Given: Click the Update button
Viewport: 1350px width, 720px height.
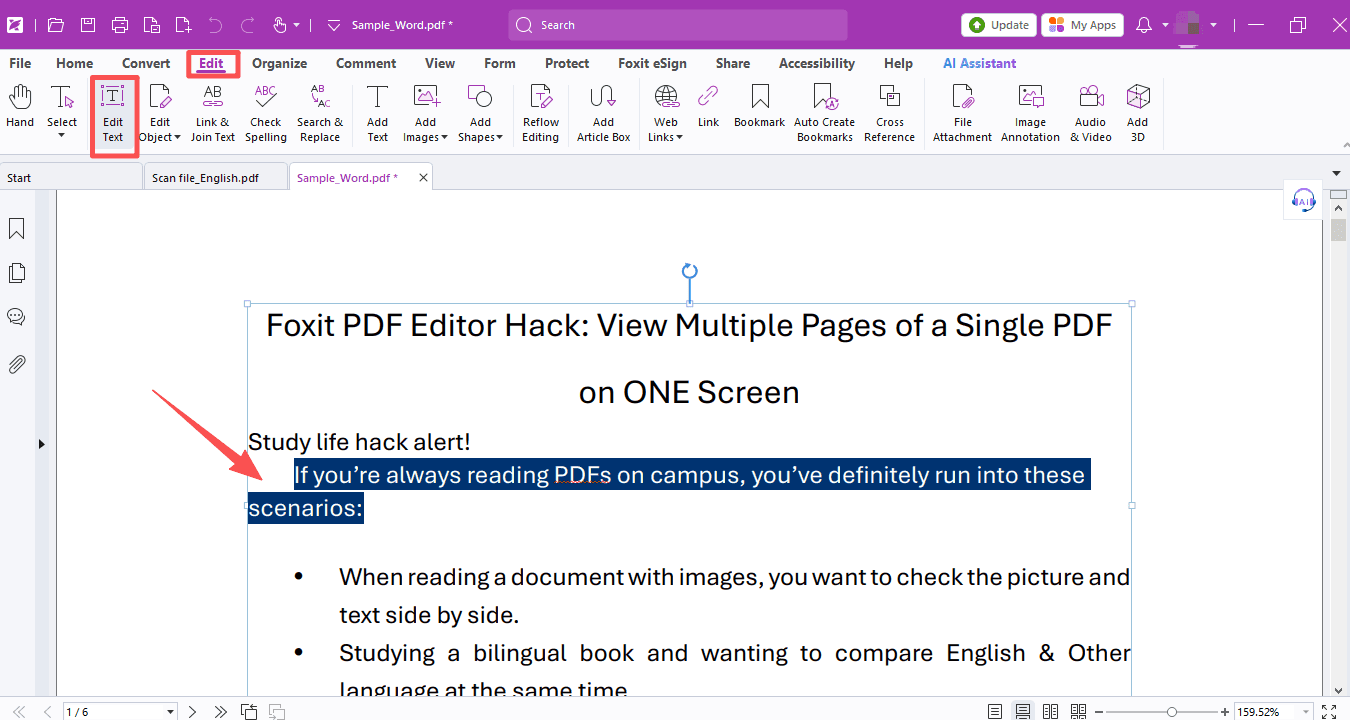Looking at the screenshot, I should (x=999, y=25).
